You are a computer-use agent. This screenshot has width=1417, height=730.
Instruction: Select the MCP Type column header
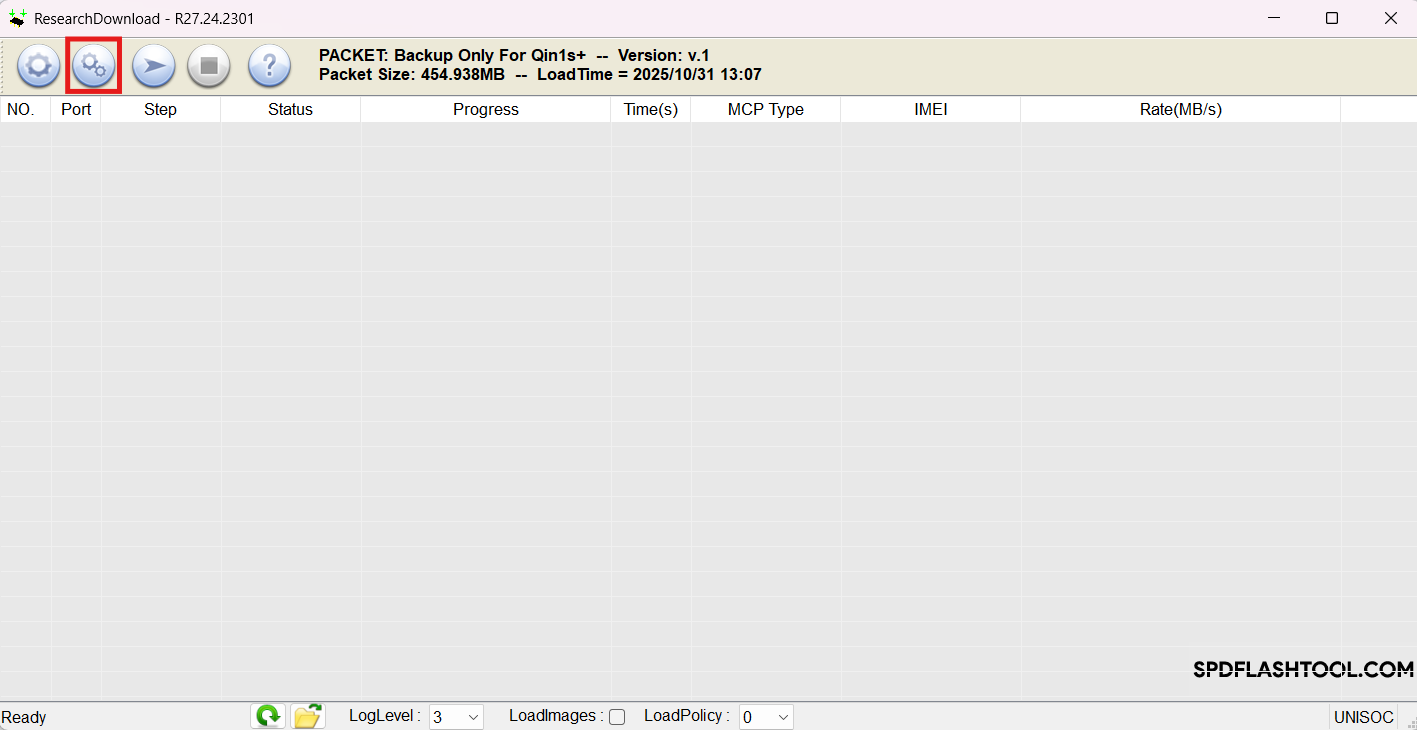pyautogui.click(x=765, y=110)
